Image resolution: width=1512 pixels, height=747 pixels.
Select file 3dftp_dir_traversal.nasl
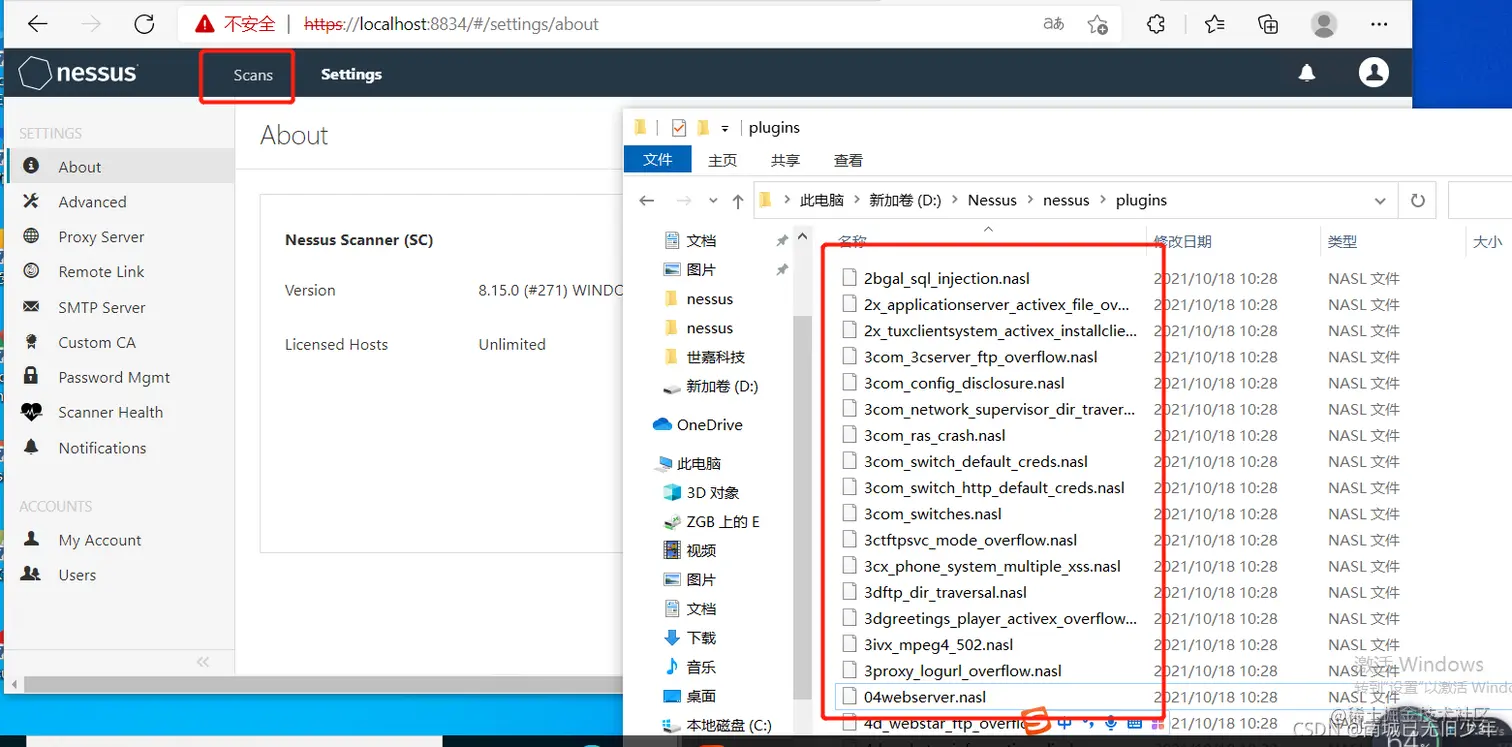(945, 592)
